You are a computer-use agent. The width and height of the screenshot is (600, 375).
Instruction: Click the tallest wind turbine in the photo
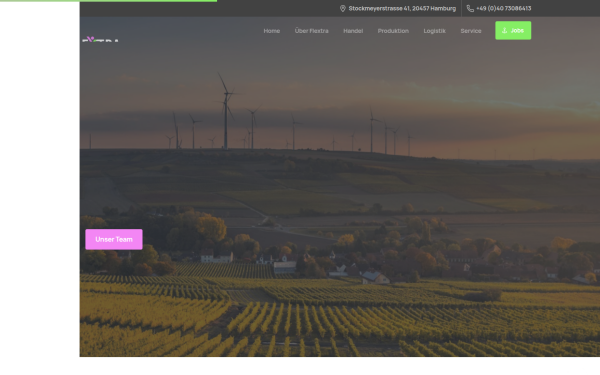tap(225, 111)
